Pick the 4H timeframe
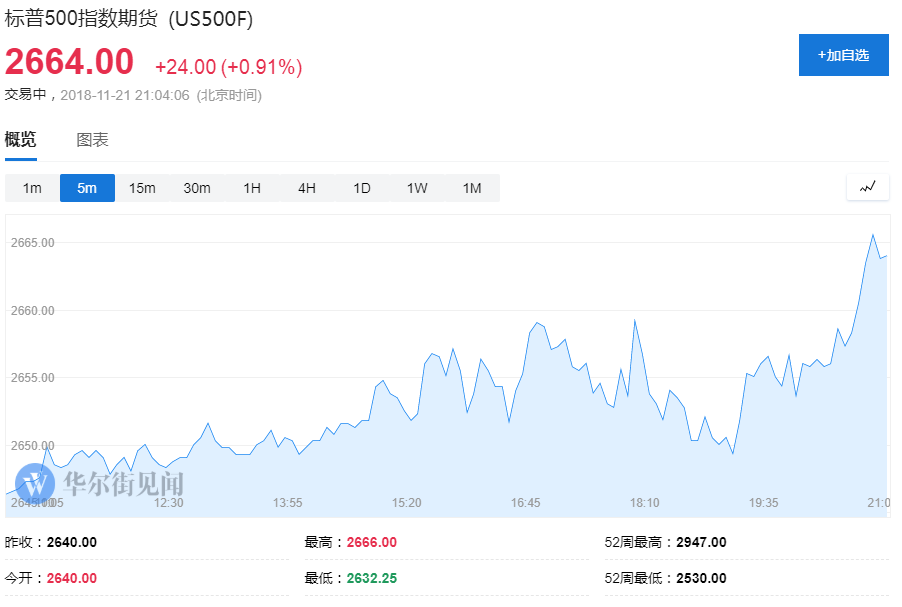This screenshot has height=607, width=902. 307,188
